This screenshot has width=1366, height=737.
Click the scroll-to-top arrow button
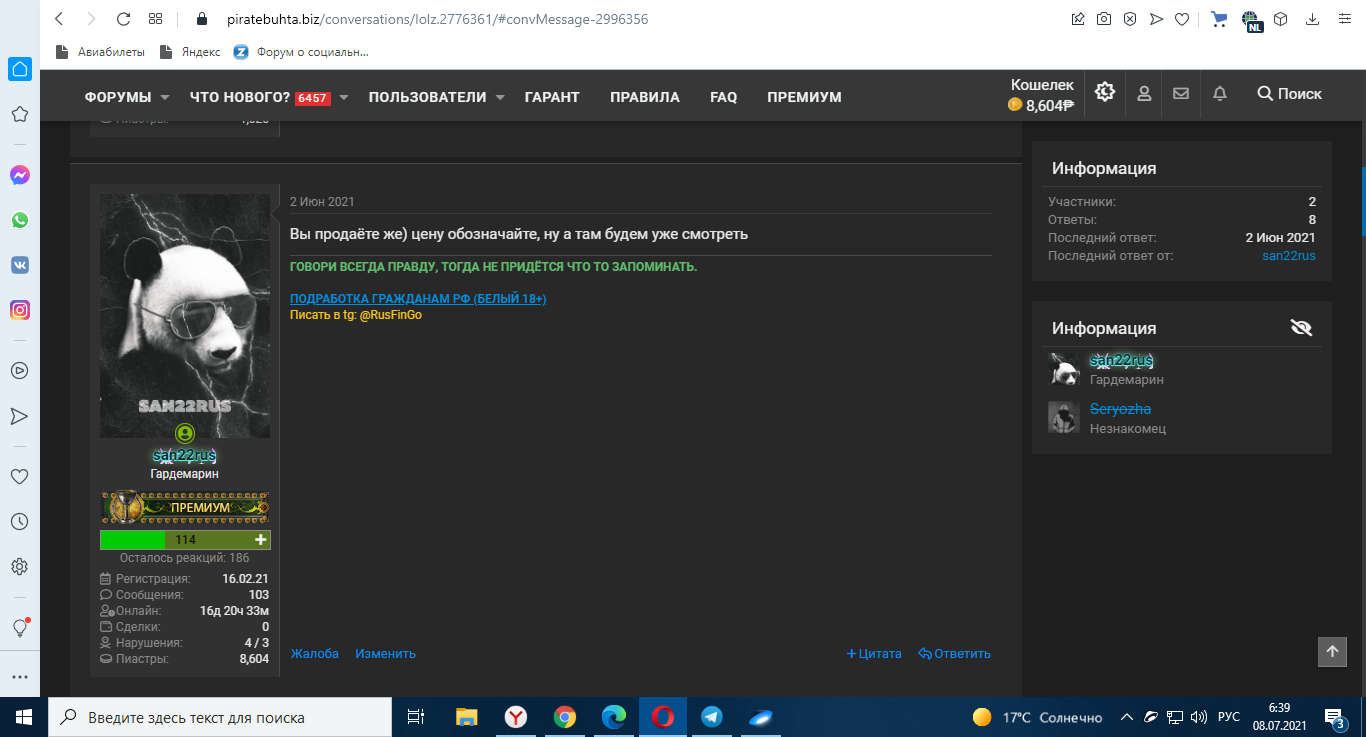pyautogui.click(x=1332, y=652)
